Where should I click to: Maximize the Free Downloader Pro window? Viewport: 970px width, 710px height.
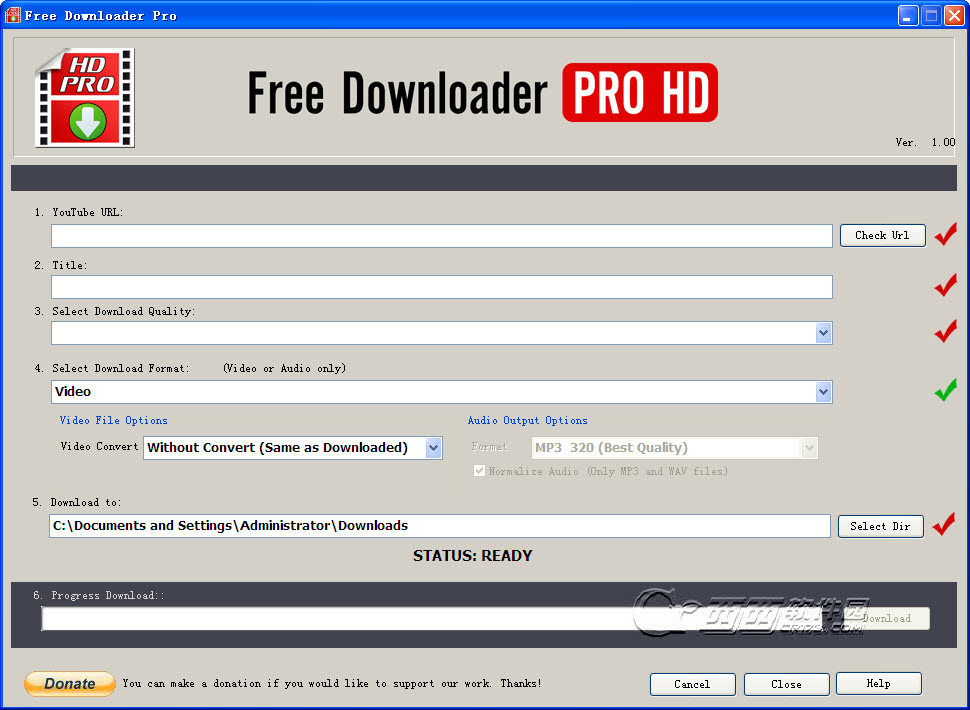[931, 15]
